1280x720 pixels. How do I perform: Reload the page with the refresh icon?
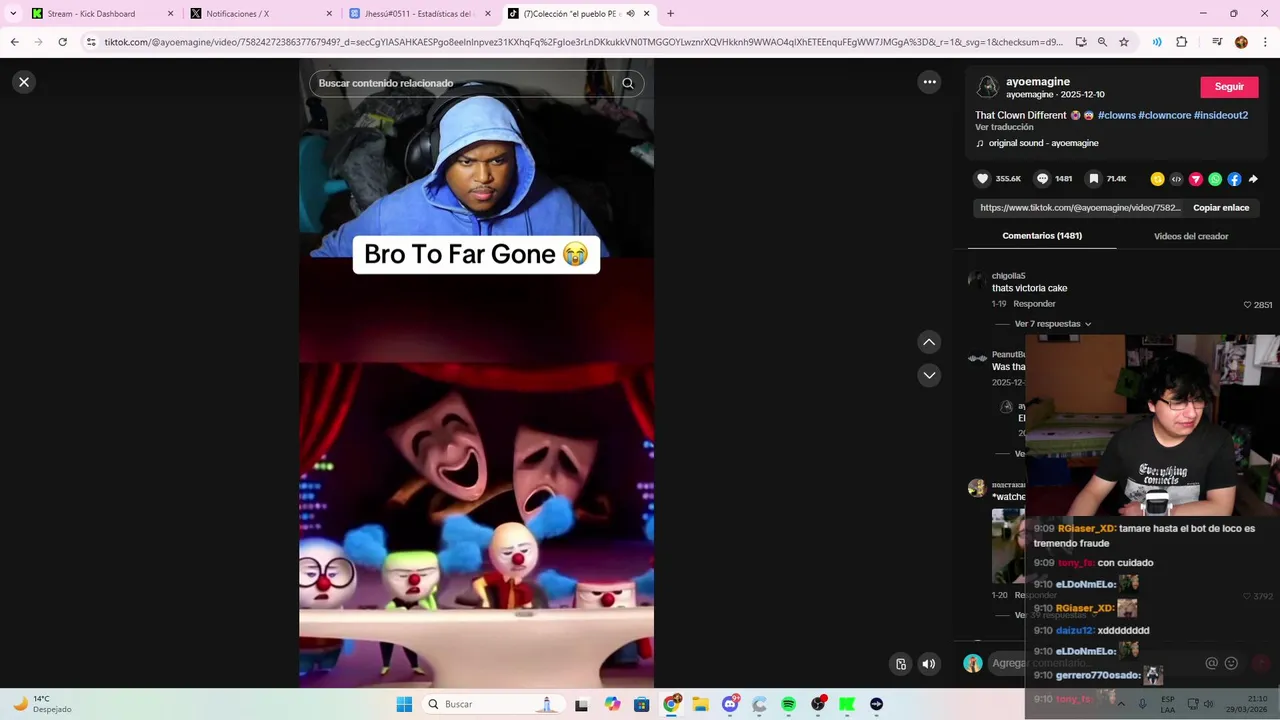click(62, 42)
